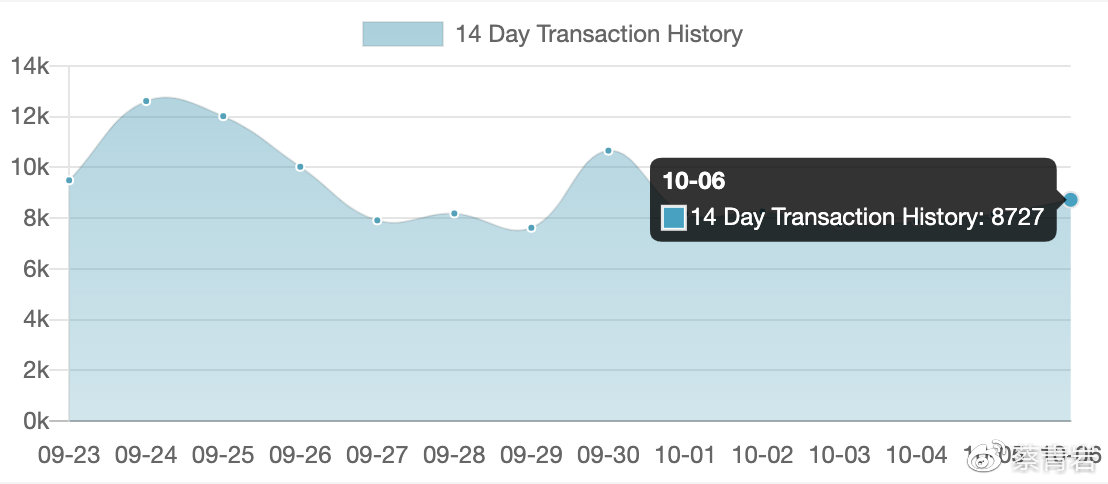This screenshot has height=484, width=1108.
Task: Click the highlighted 10-06 data point
Action: pyautogui.click(x=1071, y=200)
